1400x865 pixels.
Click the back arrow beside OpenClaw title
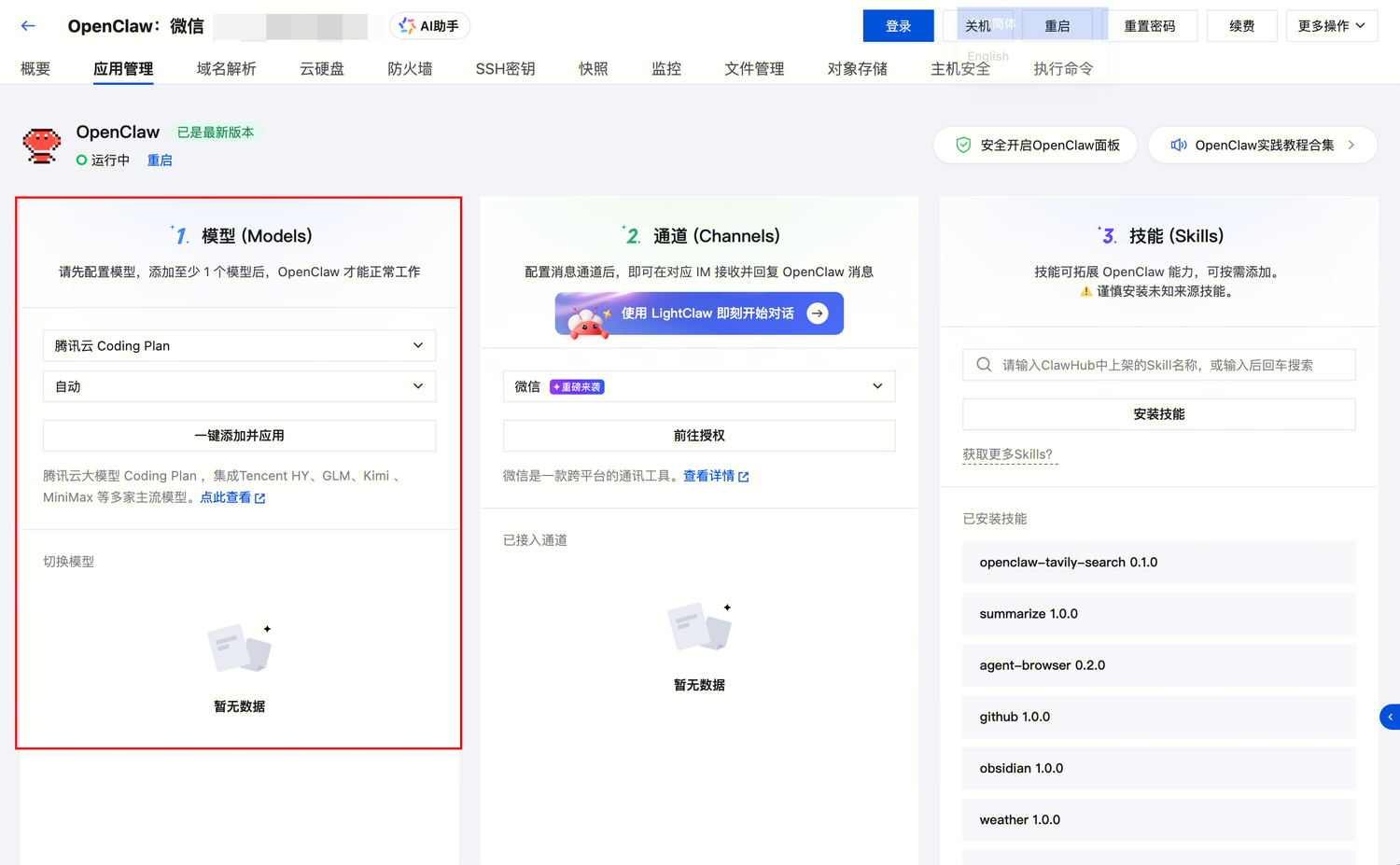tap(27, 26)
